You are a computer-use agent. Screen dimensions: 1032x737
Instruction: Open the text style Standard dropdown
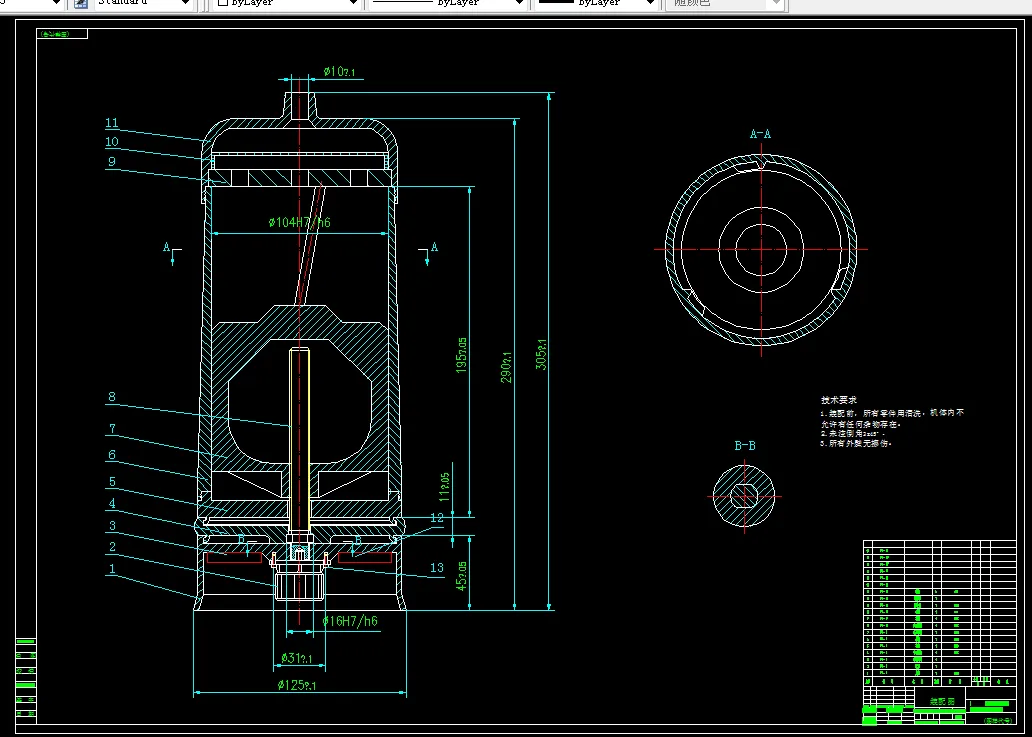[185, 4]
